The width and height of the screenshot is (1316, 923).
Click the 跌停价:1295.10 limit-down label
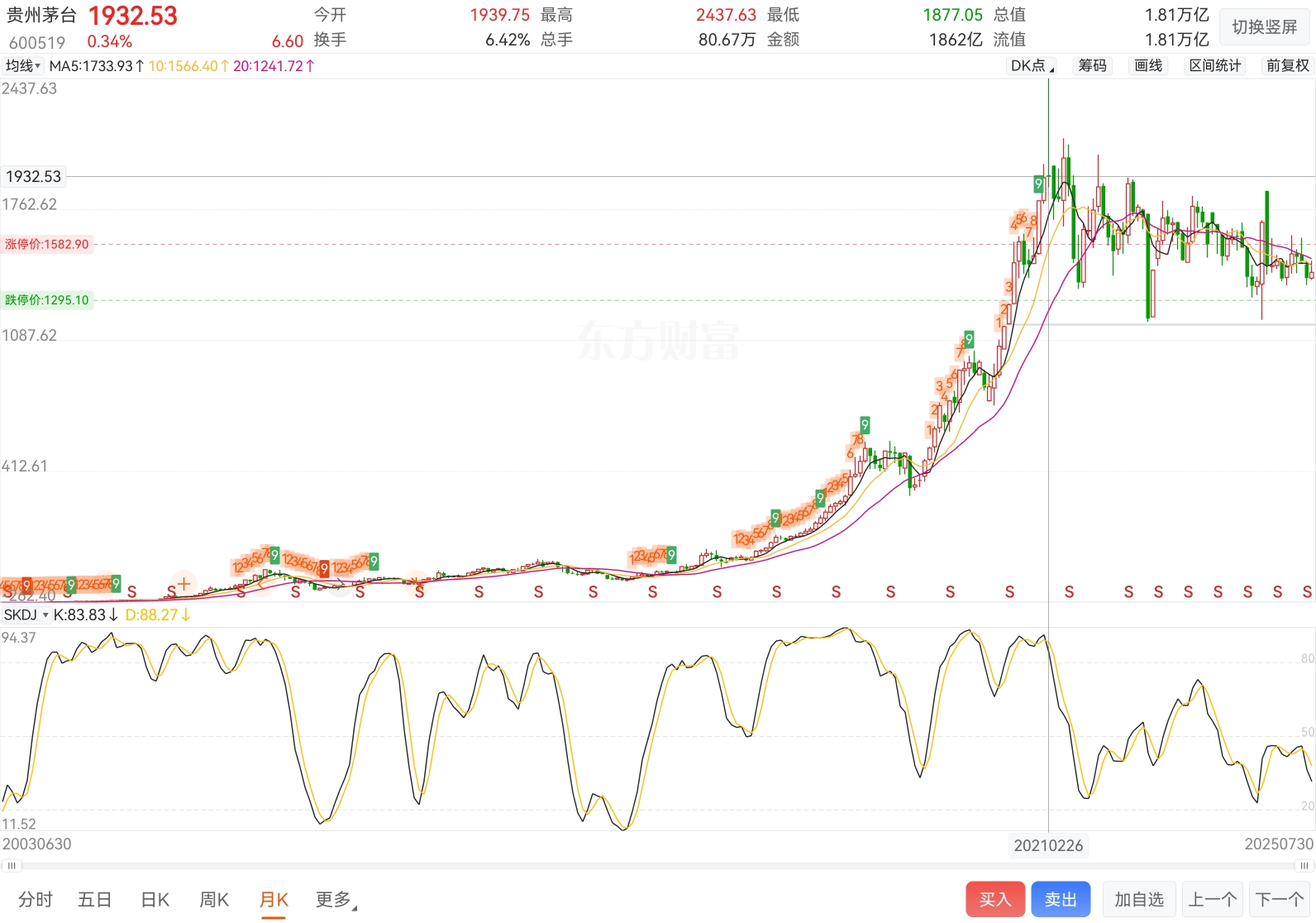click(47, 300)
